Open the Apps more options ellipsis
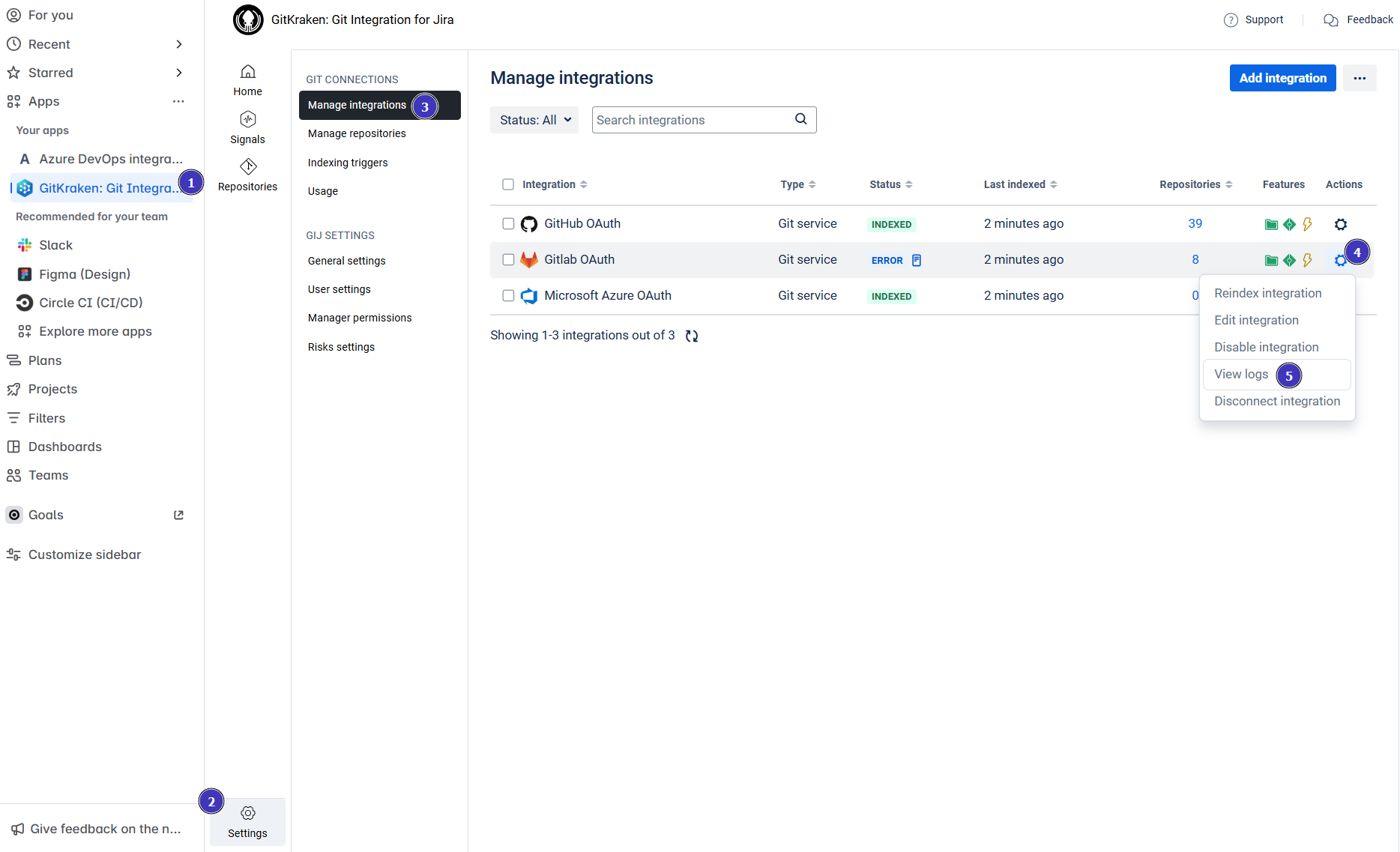 click(x=178, y=101)
